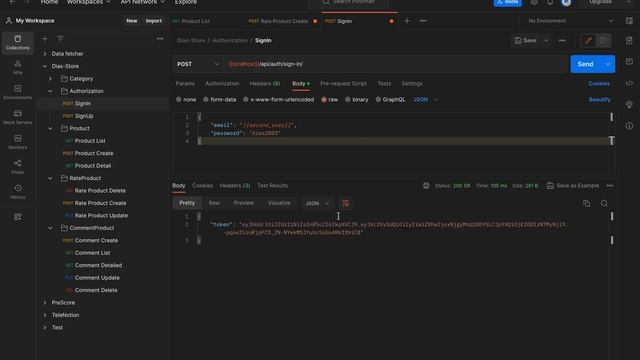Expand the Data fetcher collection

point(45,53)
